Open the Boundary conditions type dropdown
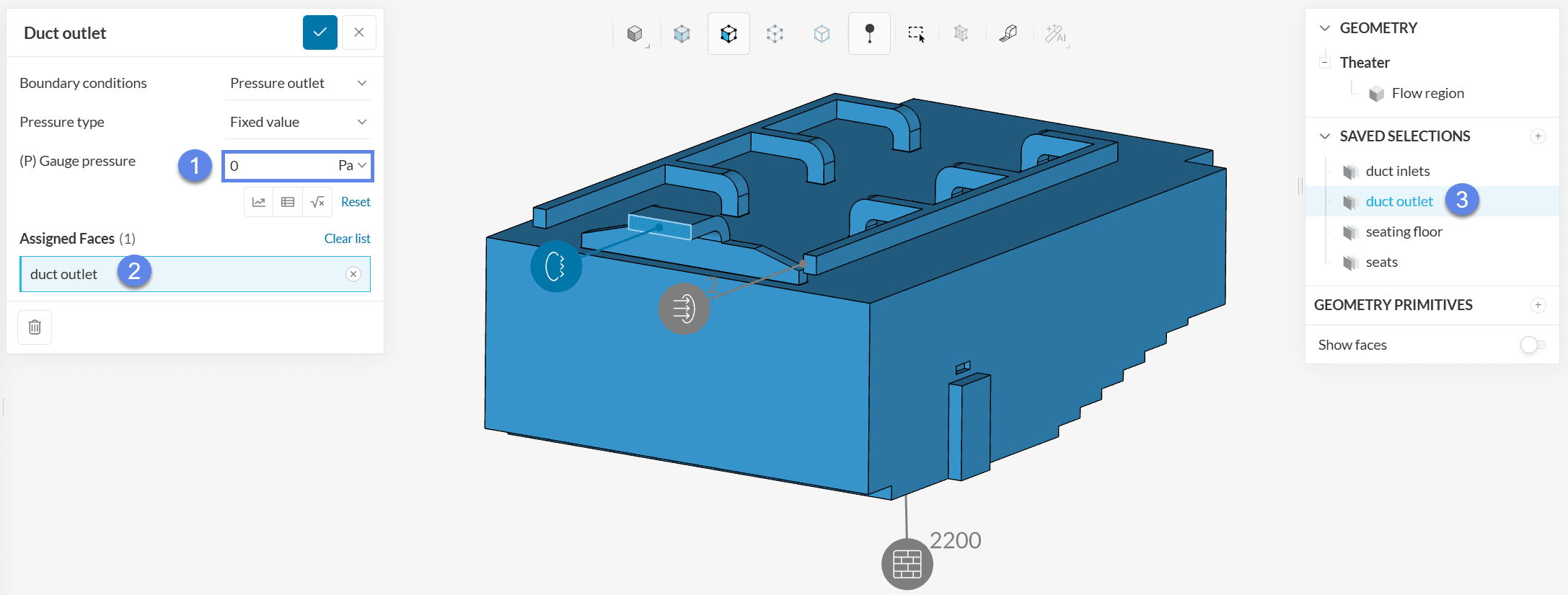 (298, 83)
